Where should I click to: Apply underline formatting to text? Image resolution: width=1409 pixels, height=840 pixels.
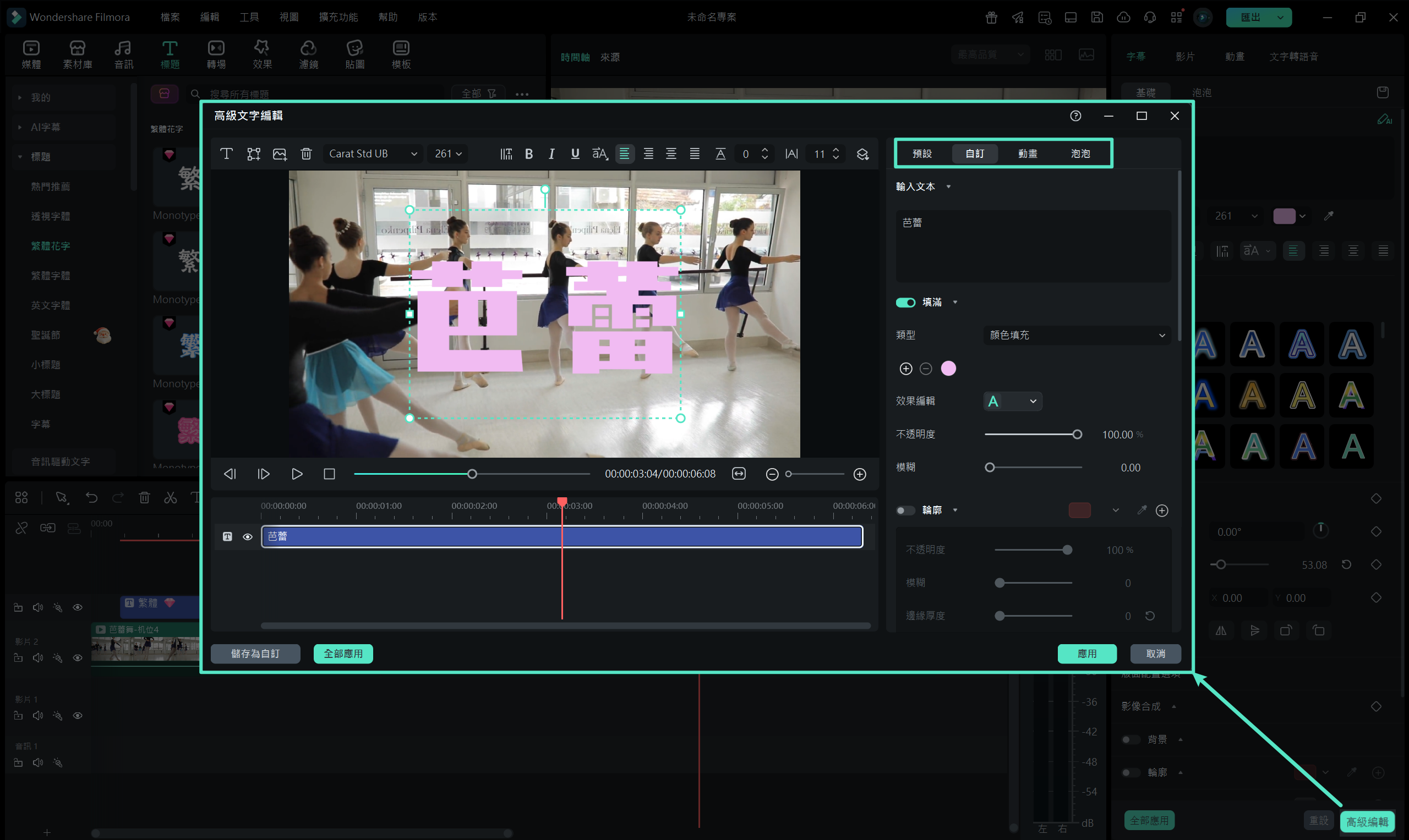click(575, 153)
